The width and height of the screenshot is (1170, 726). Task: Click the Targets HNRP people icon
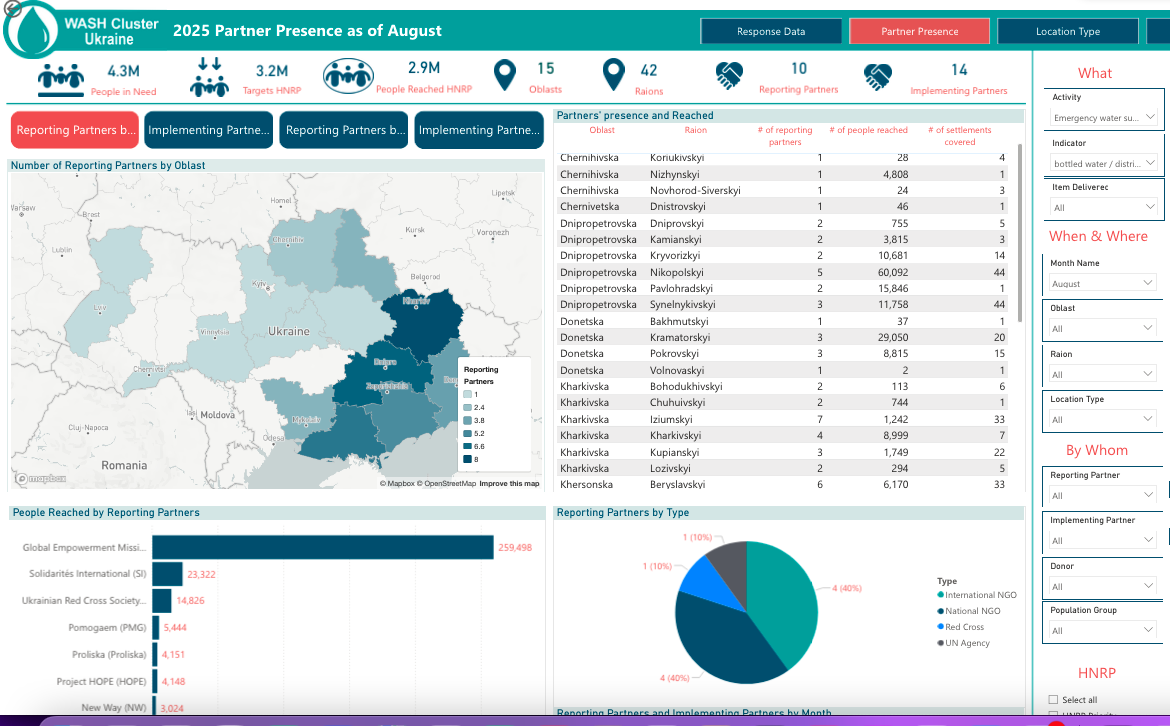coord(209,77)
